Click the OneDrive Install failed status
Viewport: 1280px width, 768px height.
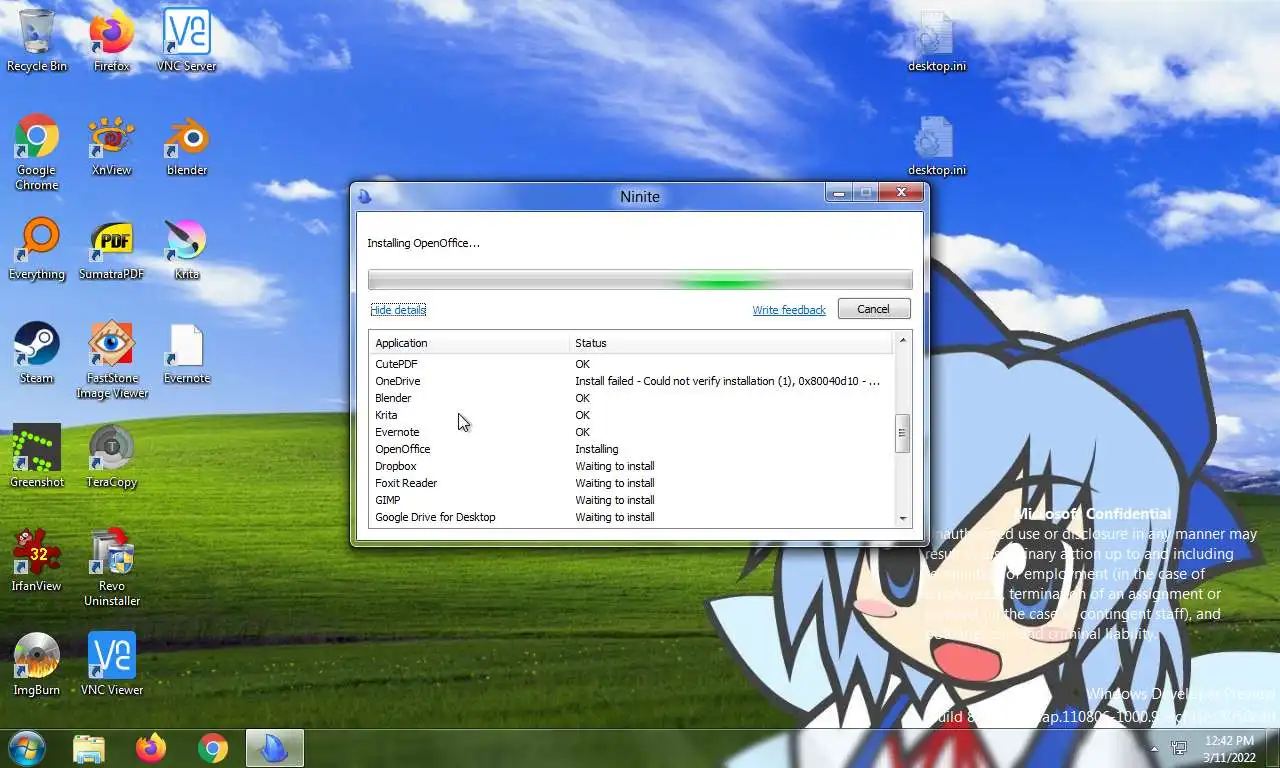(x=728, y=381)
